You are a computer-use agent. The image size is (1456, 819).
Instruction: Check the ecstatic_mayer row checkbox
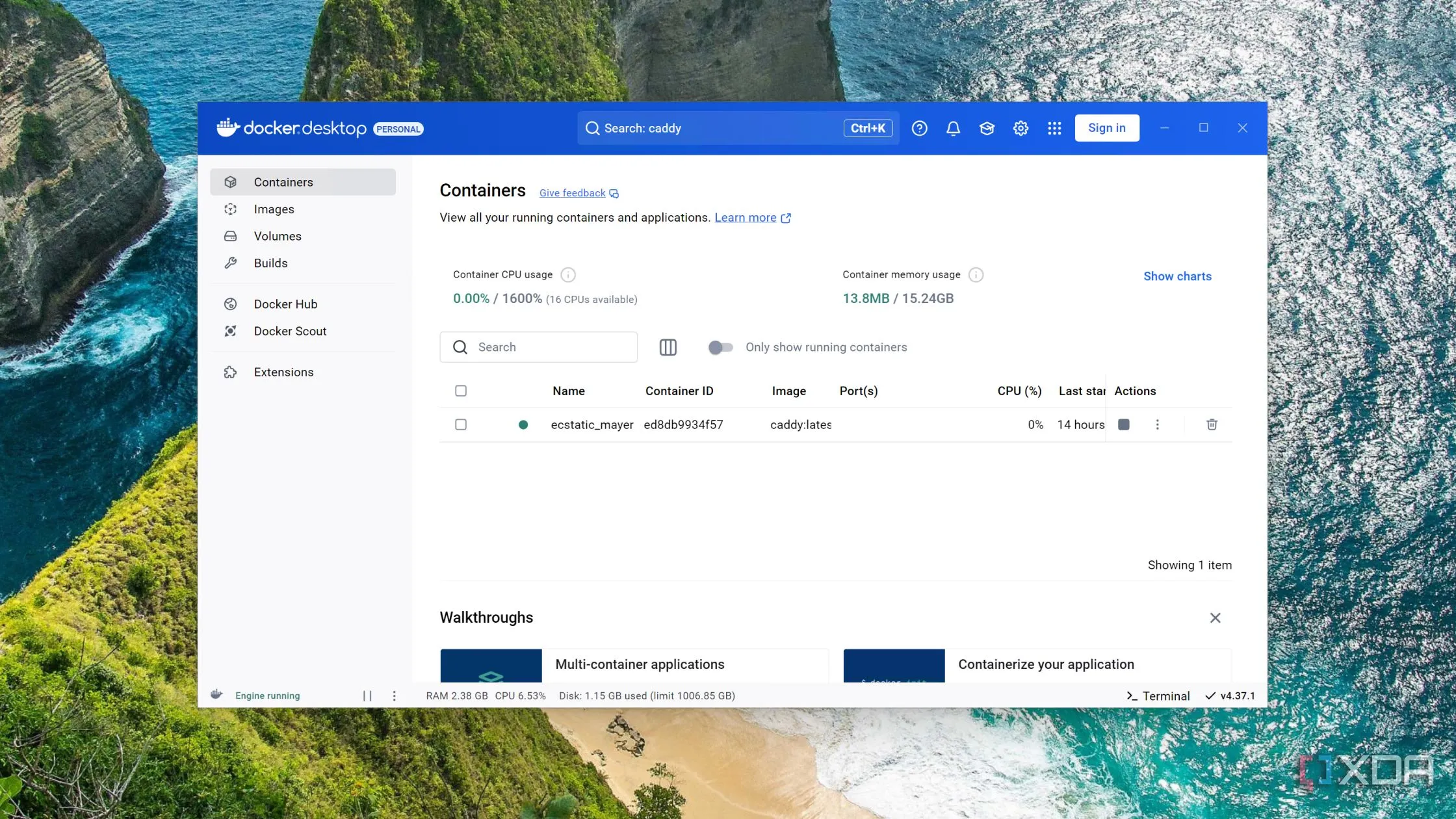coord(460,424)
